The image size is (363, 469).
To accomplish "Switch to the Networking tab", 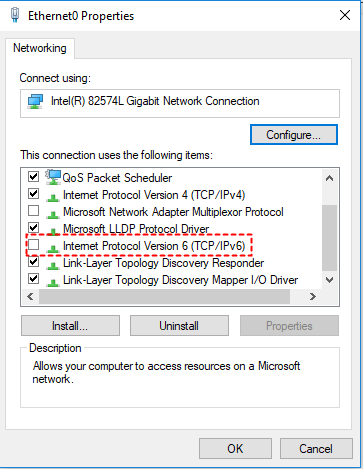I will pyautogui.click(x=40, y=48).
